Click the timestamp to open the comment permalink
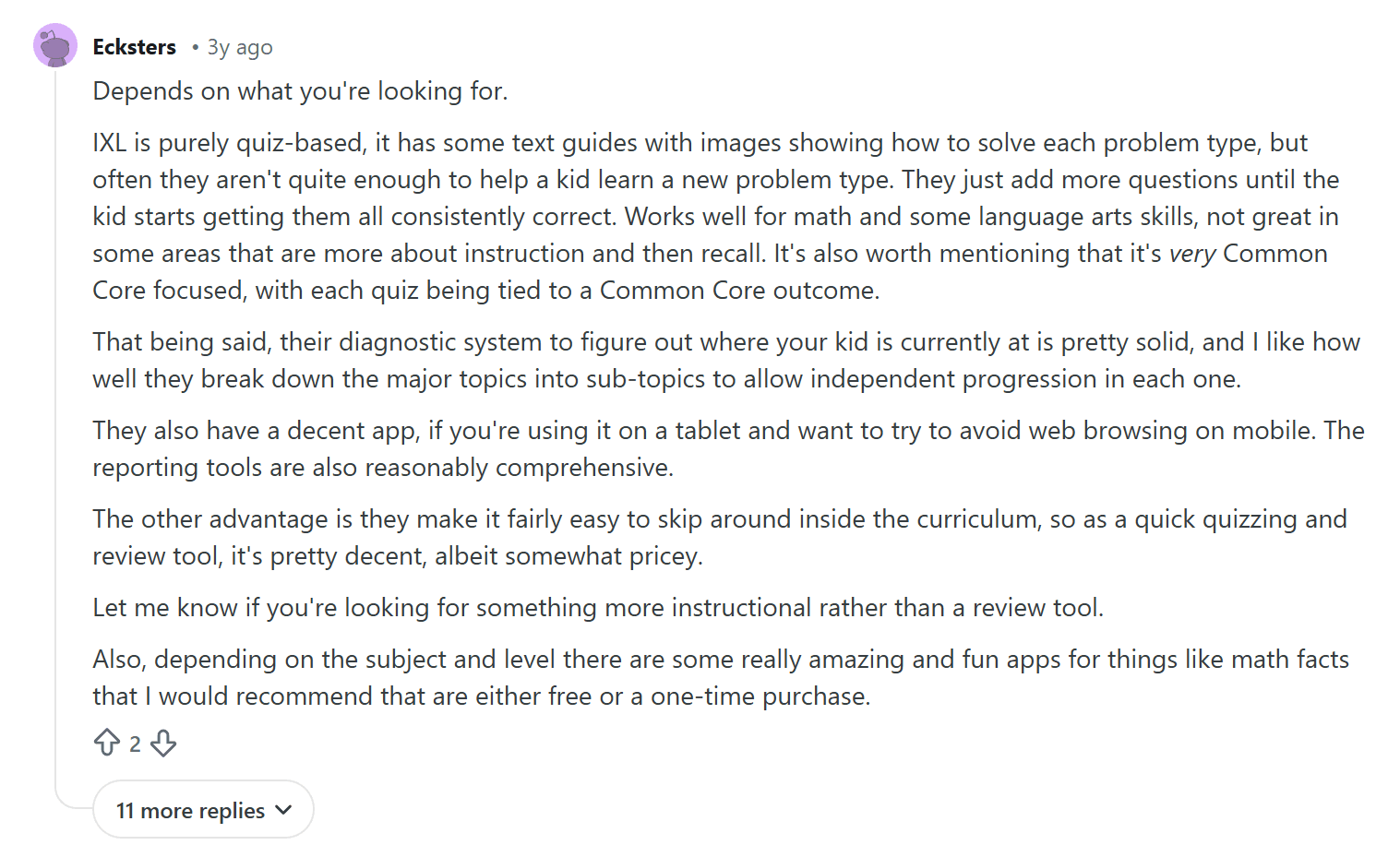 (239, 47)
